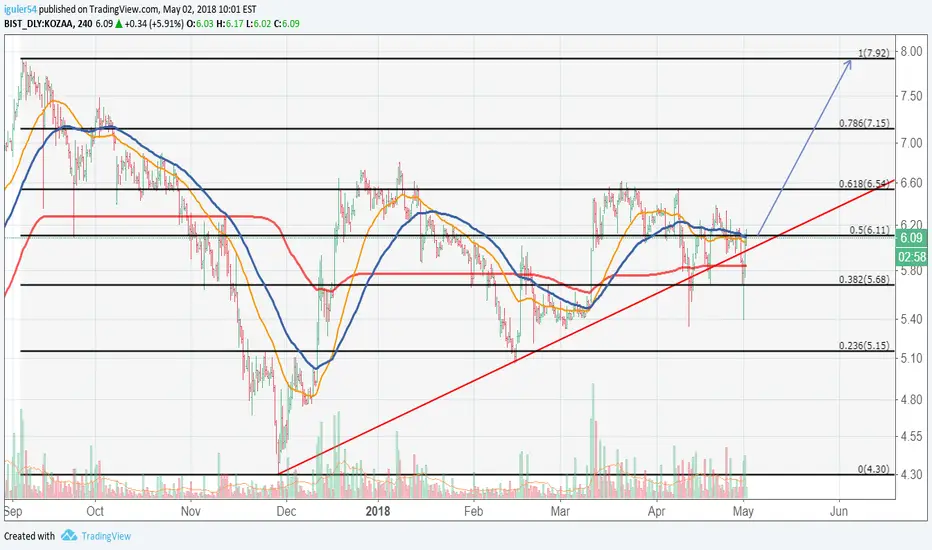This screenshot has width=932, height=550.
Task: Click the 7.50 price axis label
Action: (911, 96)
